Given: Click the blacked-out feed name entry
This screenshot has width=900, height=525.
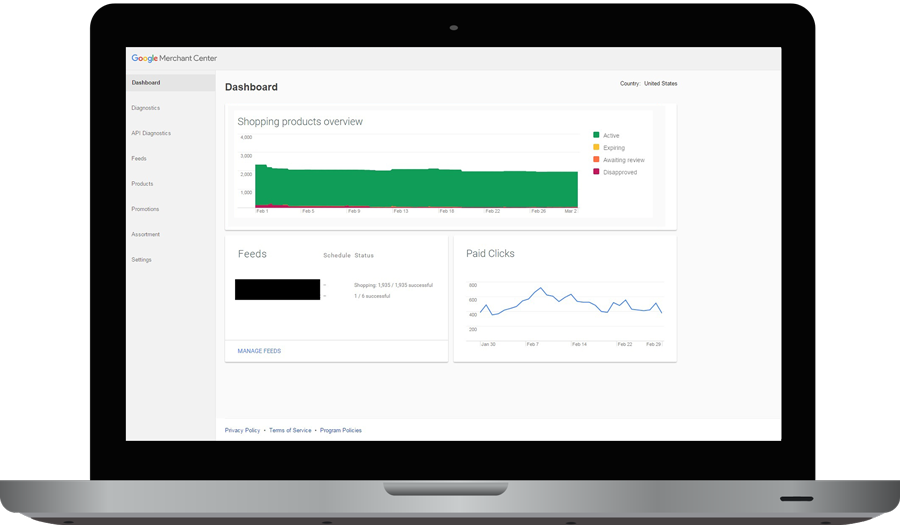Looking at the screenshot, I should pyautogui.click(x=277, y=289).
